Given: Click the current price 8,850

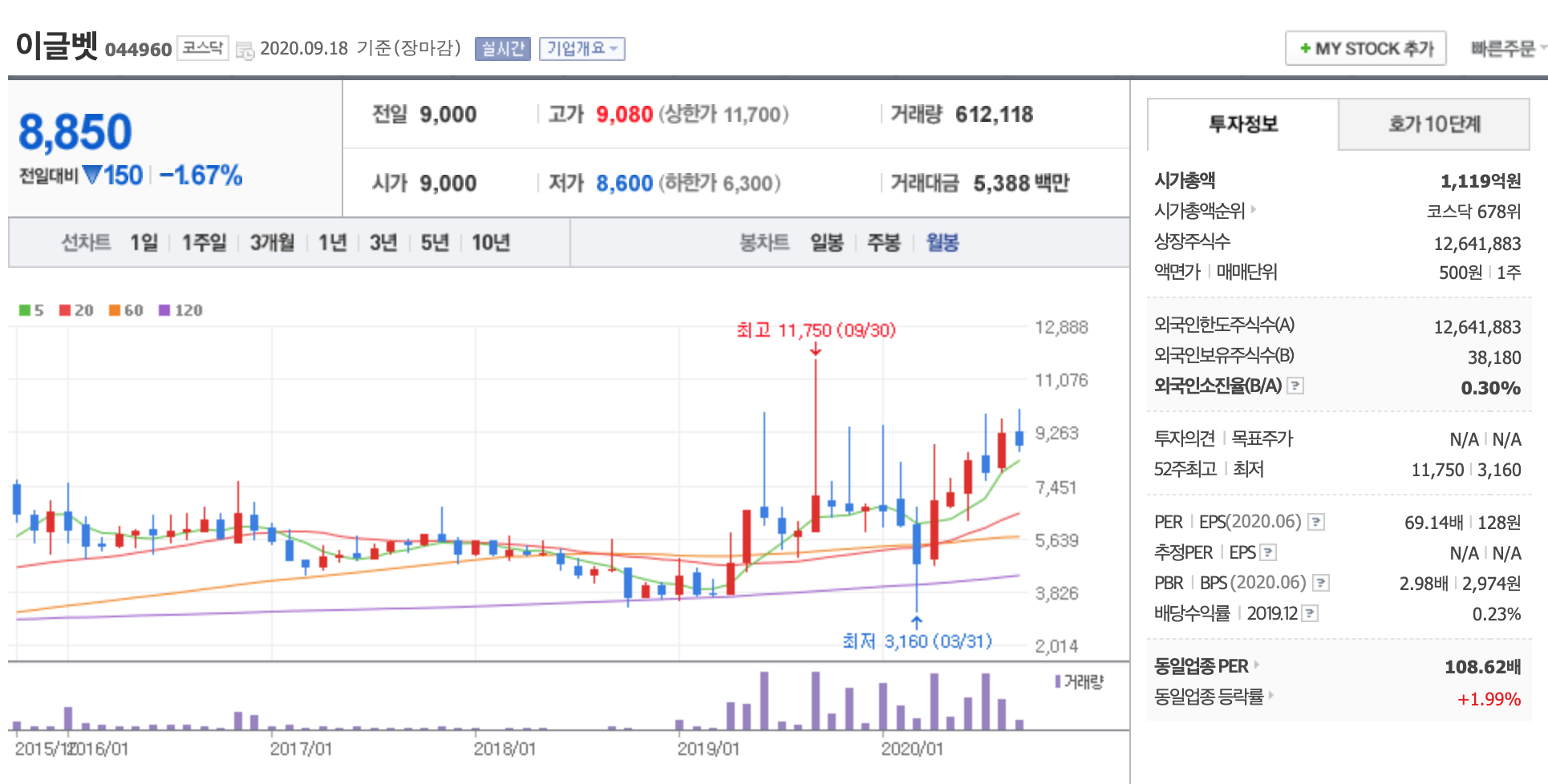Looking at the screenshot, I should click(75, 132).
